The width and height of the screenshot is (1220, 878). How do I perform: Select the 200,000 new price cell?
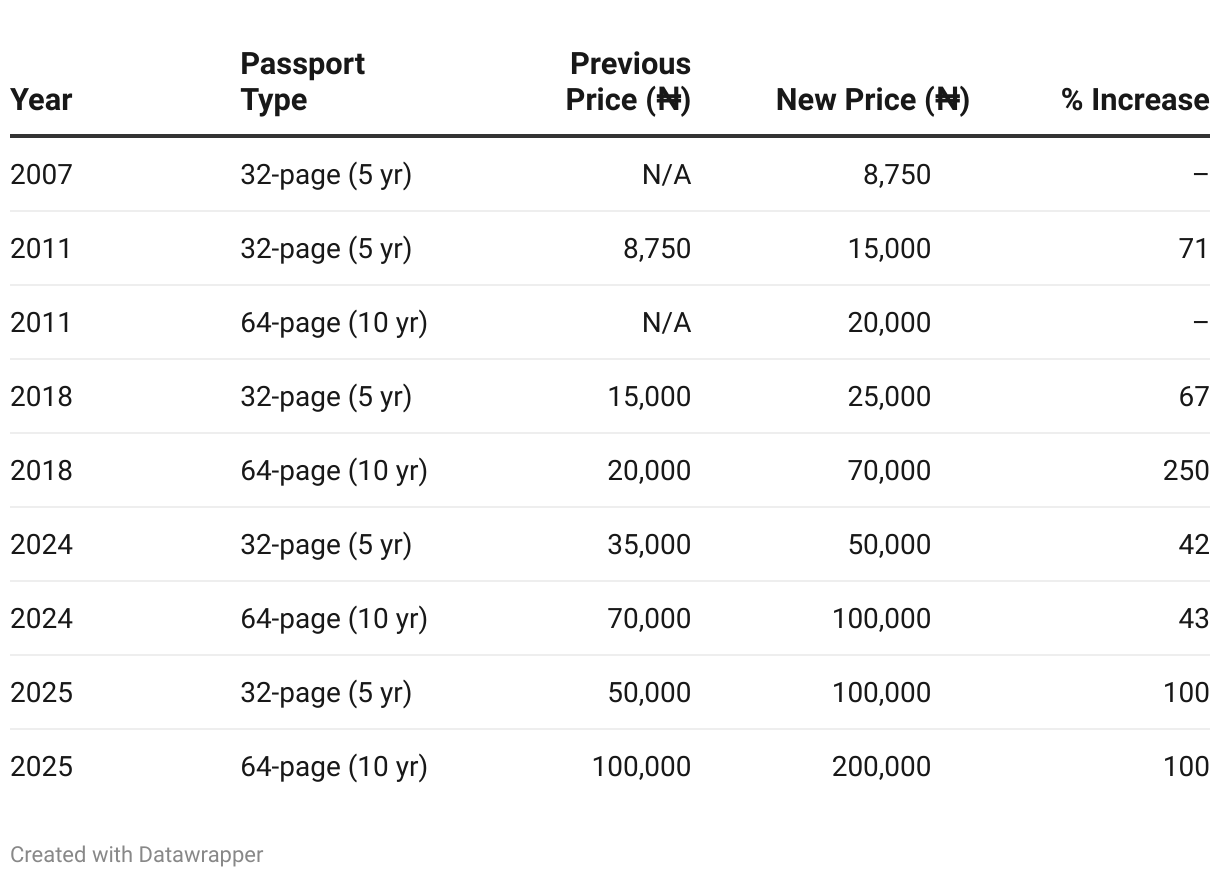[881, 767]
